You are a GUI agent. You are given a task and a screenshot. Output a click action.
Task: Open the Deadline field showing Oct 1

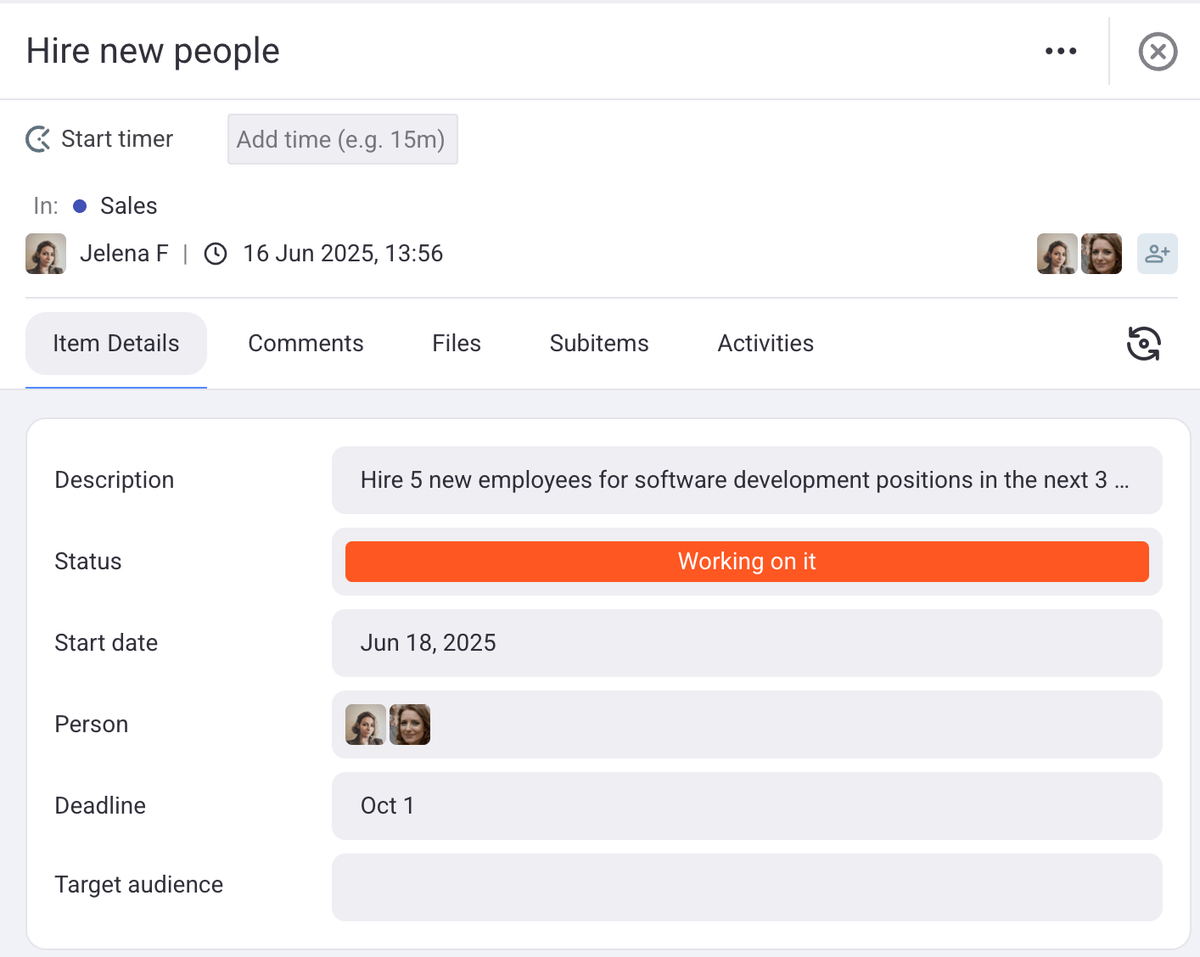(746, 806)
